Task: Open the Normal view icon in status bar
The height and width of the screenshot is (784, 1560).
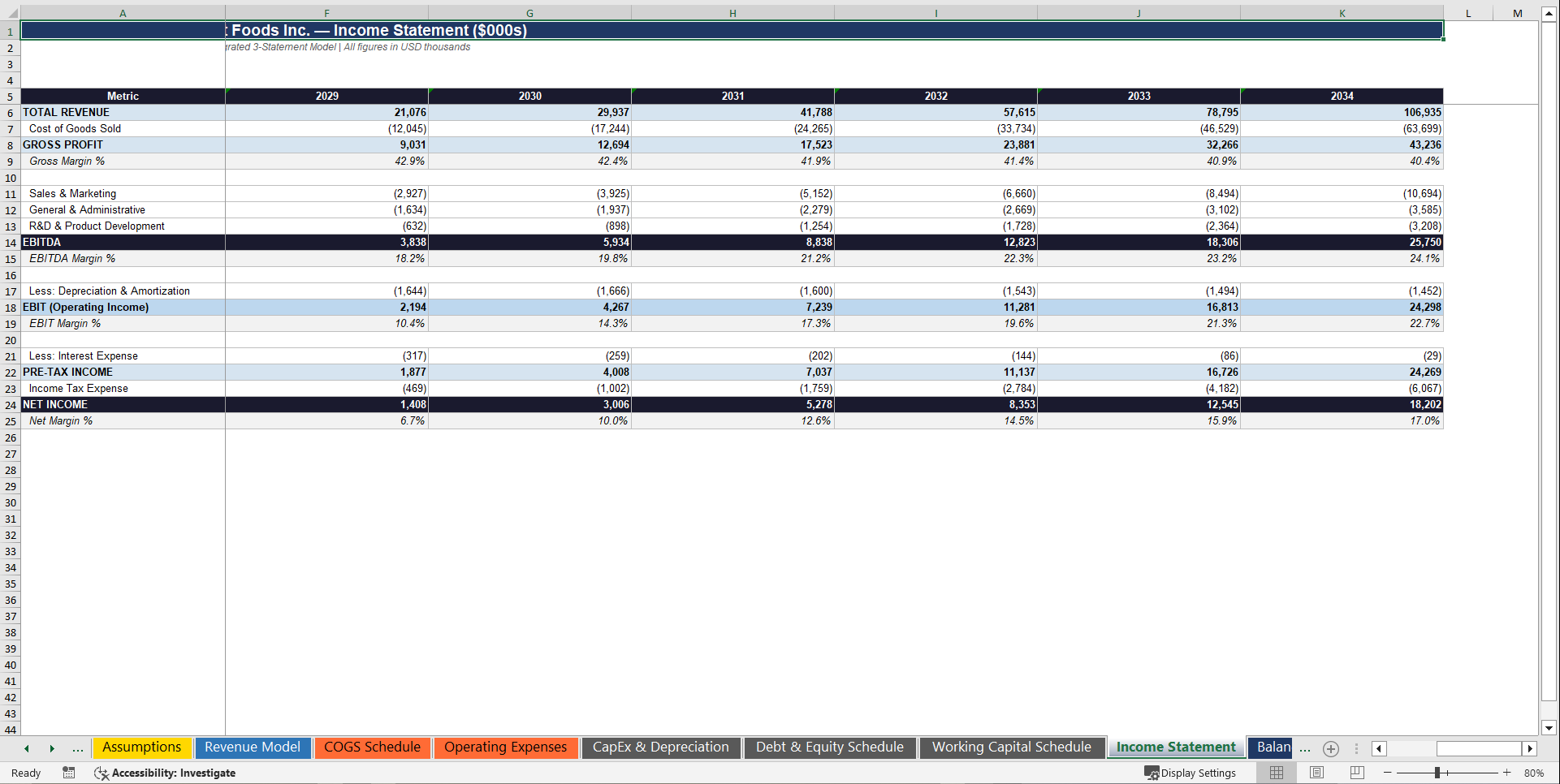Action: (1276, 773)
